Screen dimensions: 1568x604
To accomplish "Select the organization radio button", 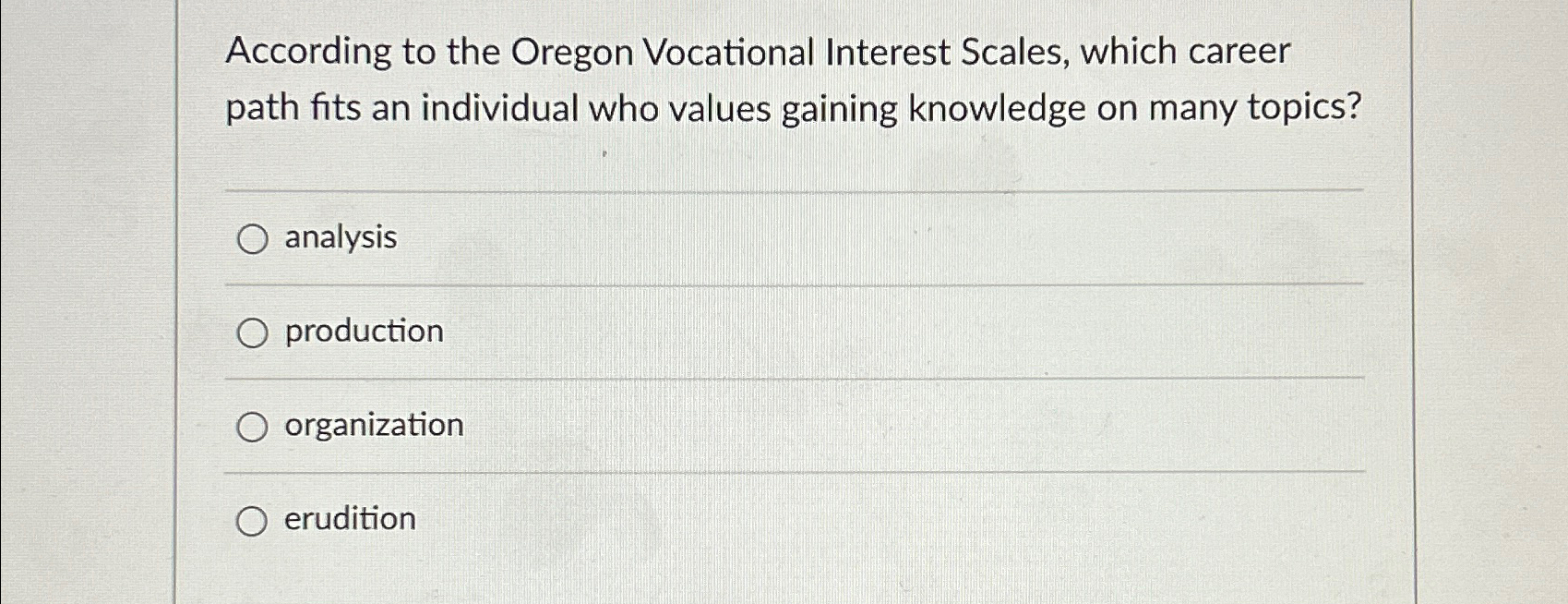I will 252,427.
